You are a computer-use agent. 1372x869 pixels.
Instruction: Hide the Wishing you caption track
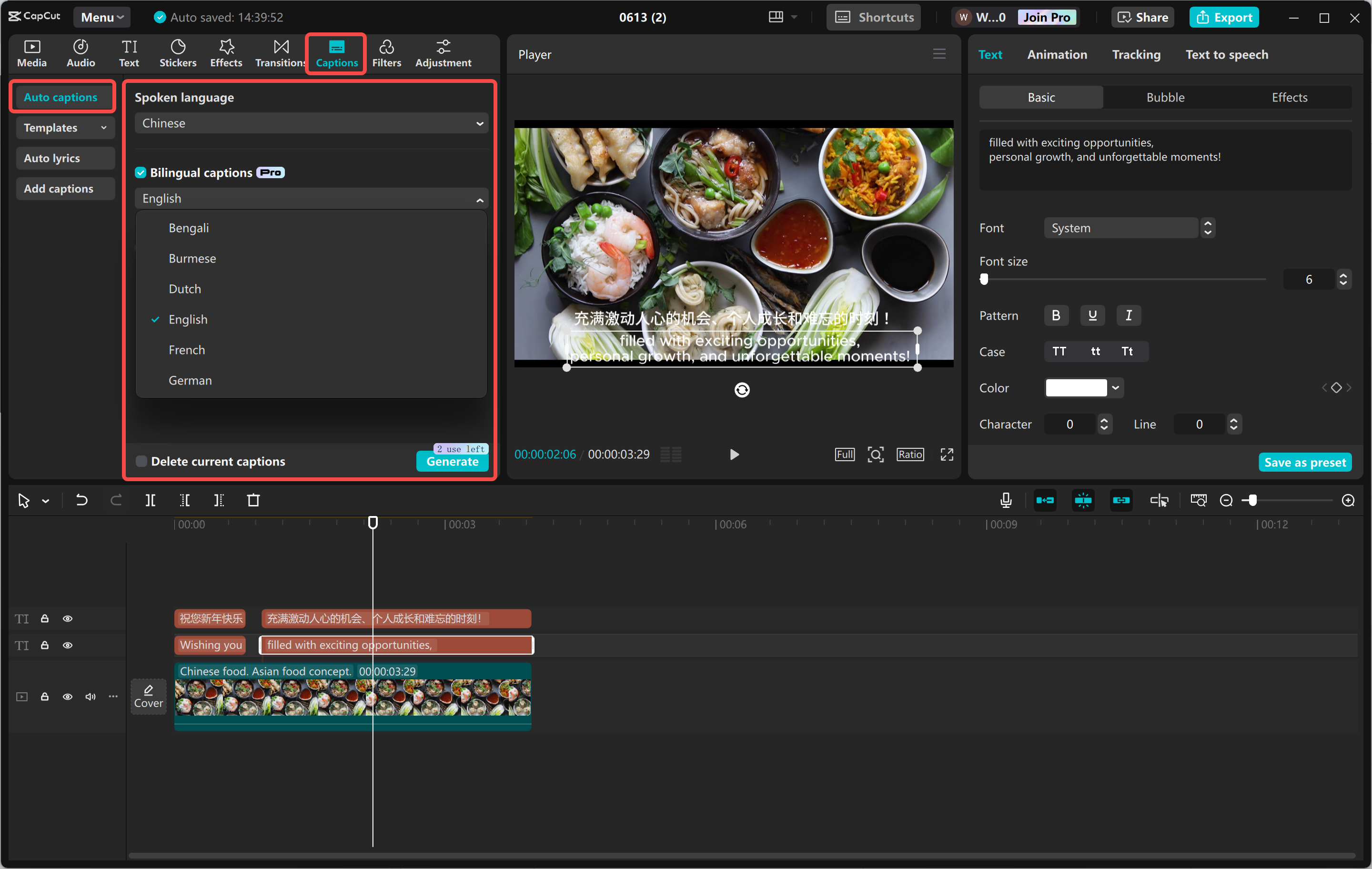click(x=68, y=645)
